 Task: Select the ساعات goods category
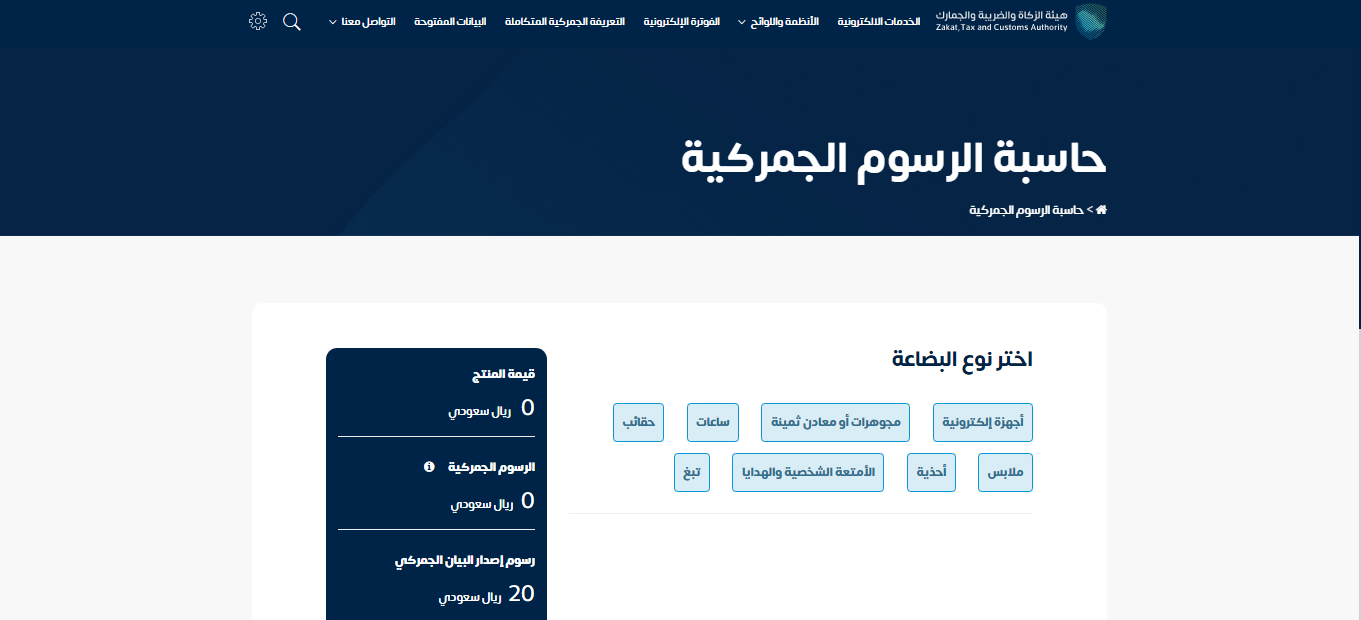pos(712,422)
